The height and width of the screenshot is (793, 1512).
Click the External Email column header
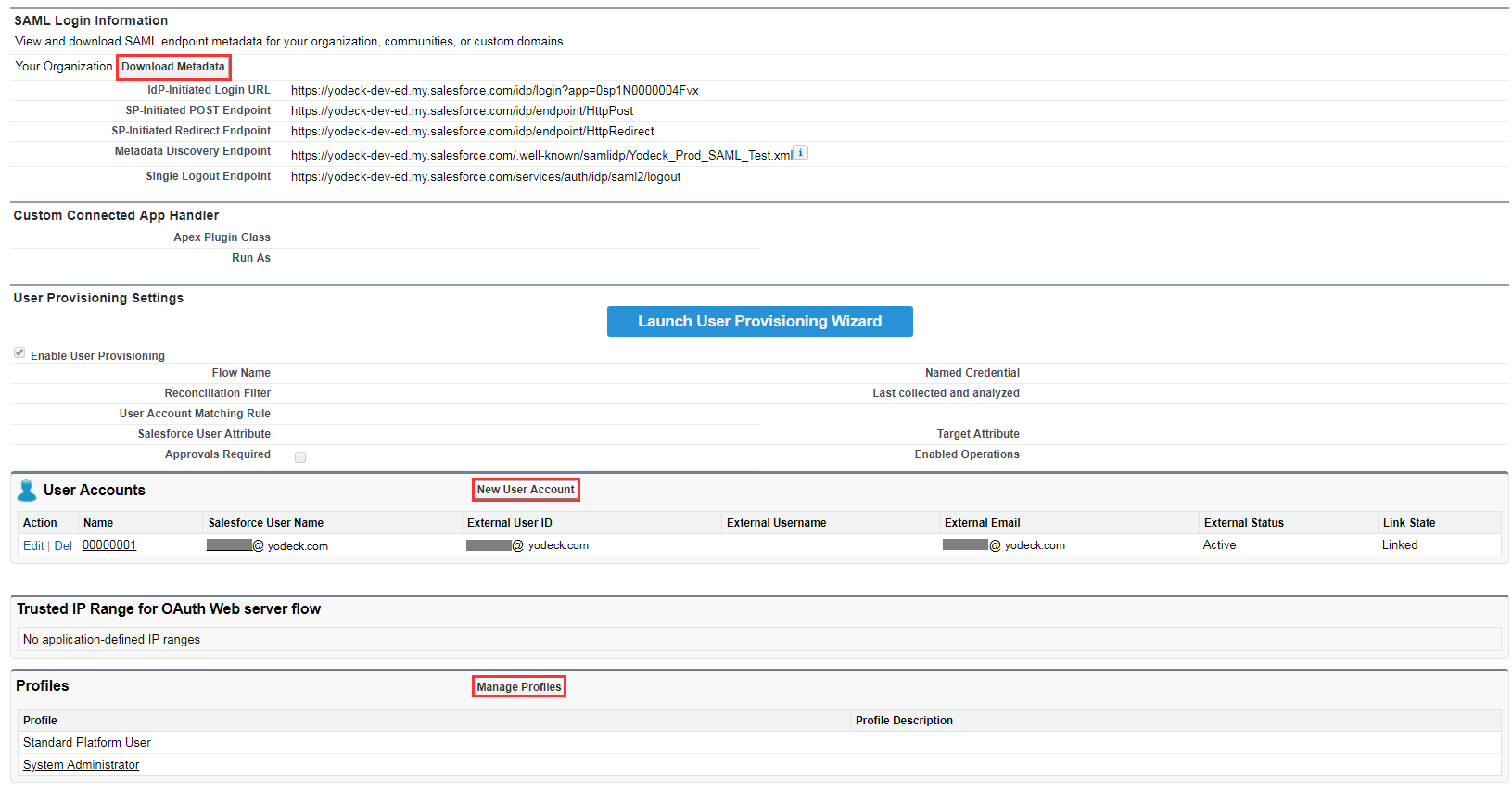(983, 523)
